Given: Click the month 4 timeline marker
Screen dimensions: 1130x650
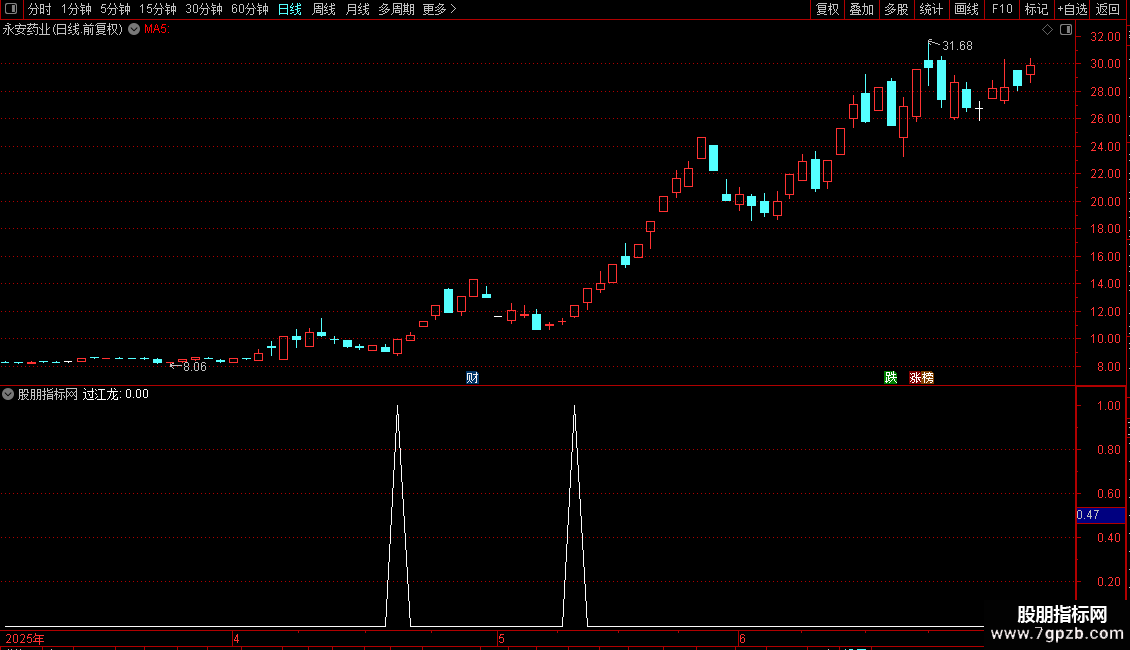Looking at the screenshot, I should 236,638.
